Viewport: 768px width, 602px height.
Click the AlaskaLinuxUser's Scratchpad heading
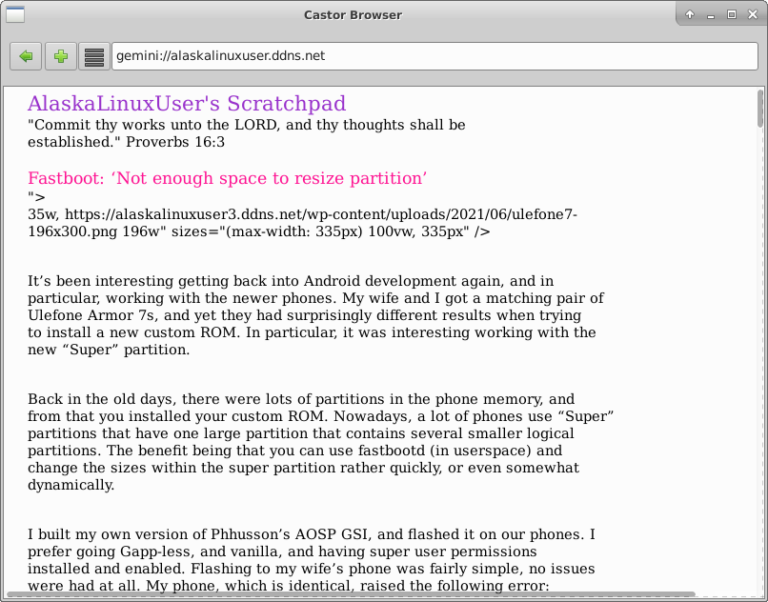186,103
